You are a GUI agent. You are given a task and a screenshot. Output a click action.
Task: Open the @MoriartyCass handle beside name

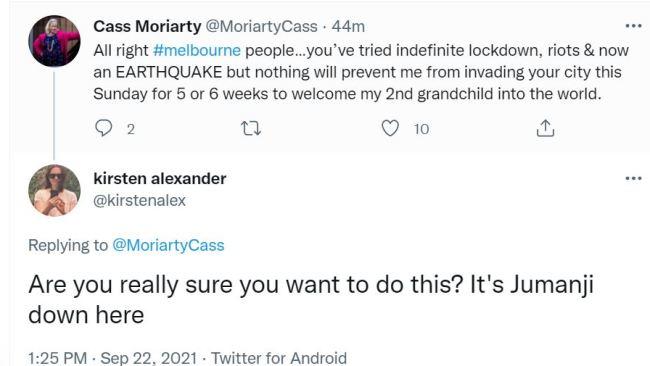point(262,27)
